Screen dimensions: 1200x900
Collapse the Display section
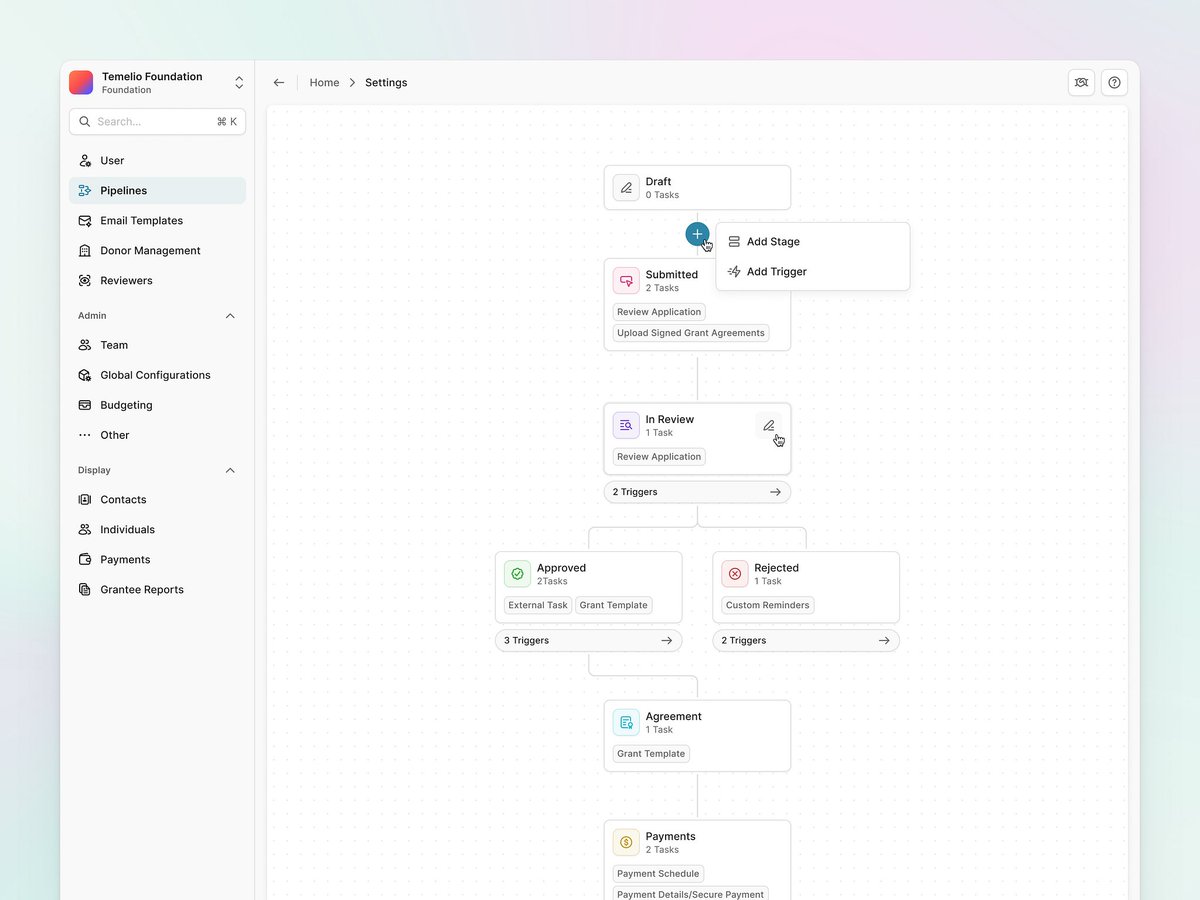point(230,470)
